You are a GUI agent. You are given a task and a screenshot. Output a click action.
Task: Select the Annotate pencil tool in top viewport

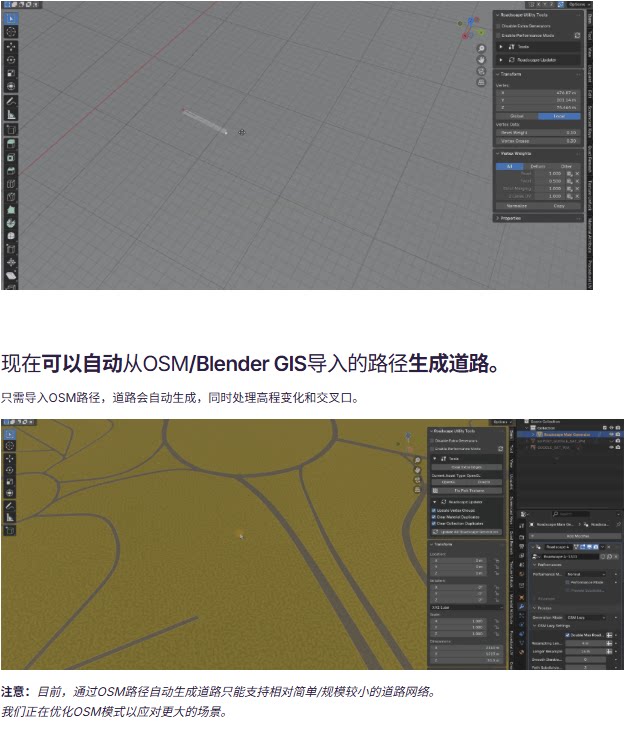(11, 101)
